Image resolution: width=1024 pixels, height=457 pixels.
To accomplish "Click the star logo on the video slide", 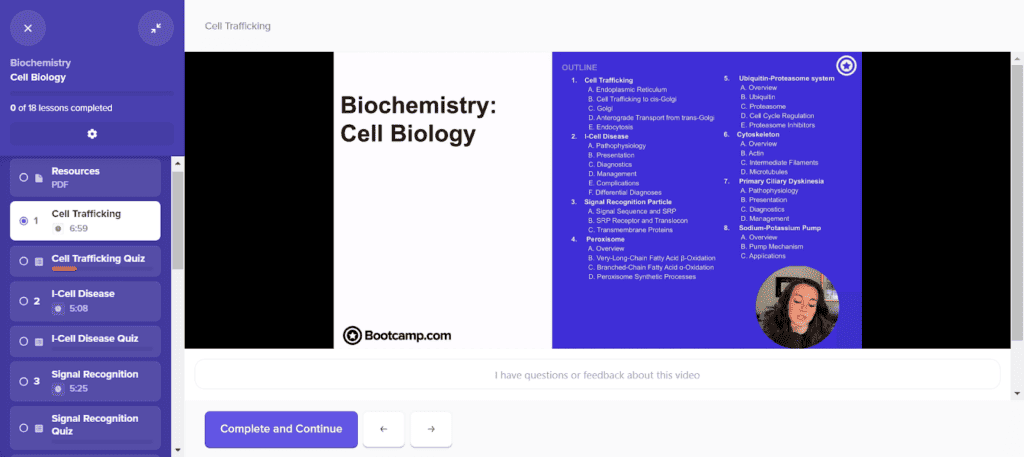I will (846, 65).
